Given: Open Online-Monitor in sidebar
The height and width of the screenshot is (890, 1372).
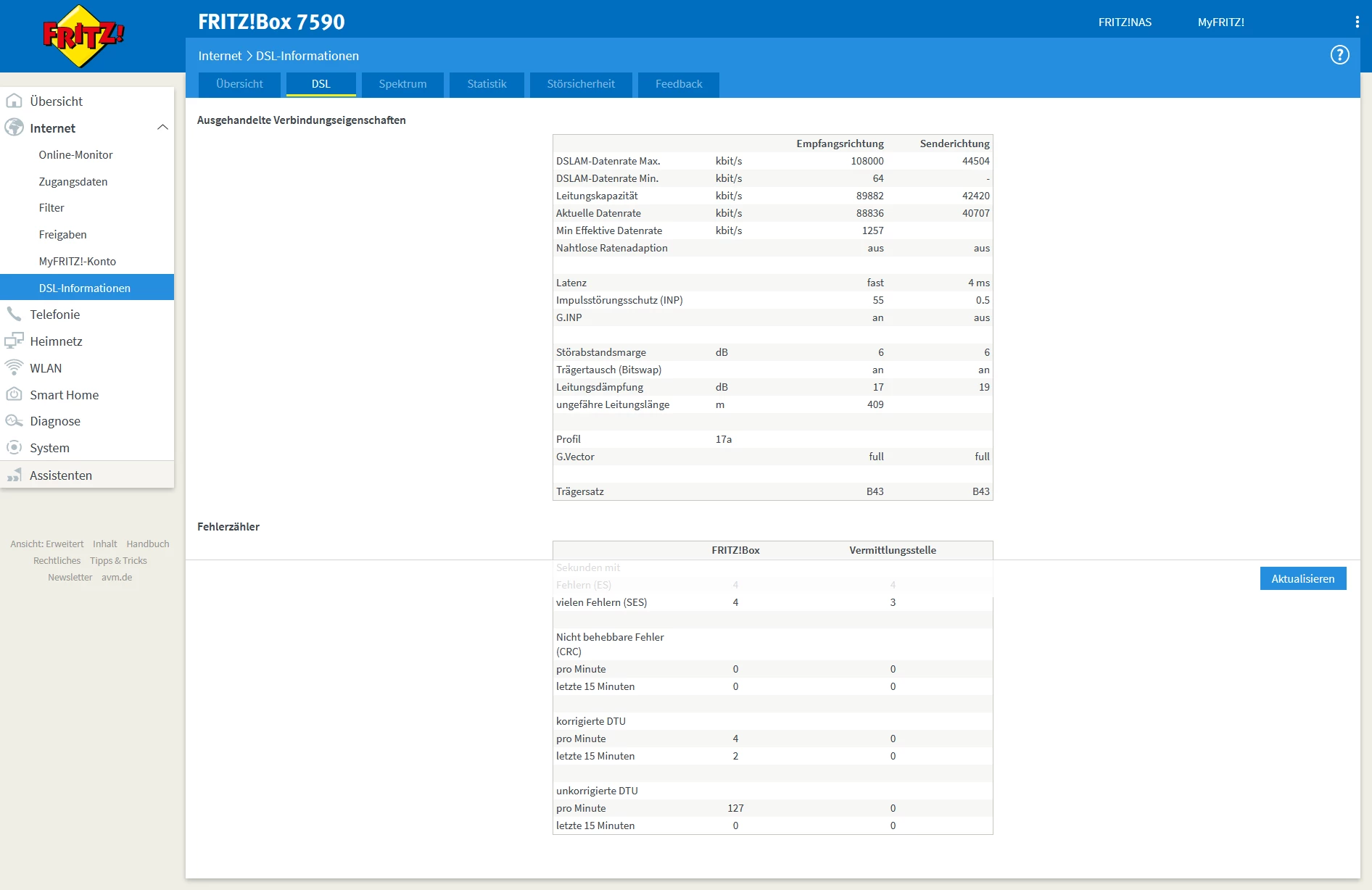Looking at the screenshot, I should click(75, 154).
